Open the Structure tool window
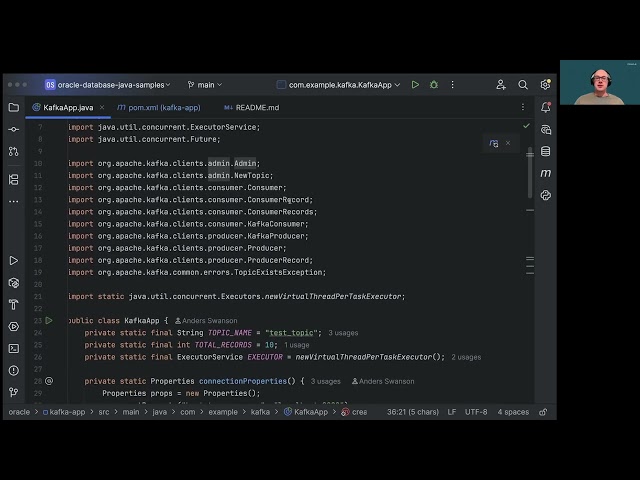Image resolution: width=640 pixels, height=480 pixels. [x=13, y=180]
